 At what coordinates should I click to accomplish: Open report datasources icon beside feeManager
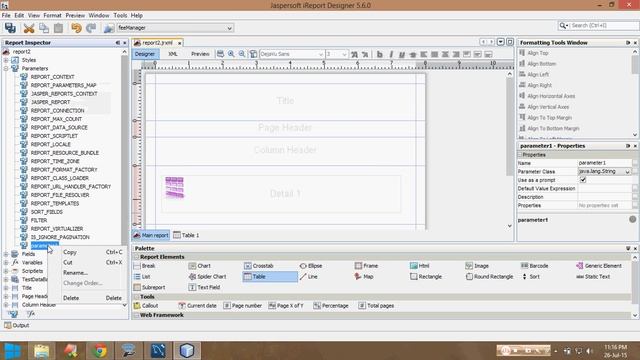point(109,28)
